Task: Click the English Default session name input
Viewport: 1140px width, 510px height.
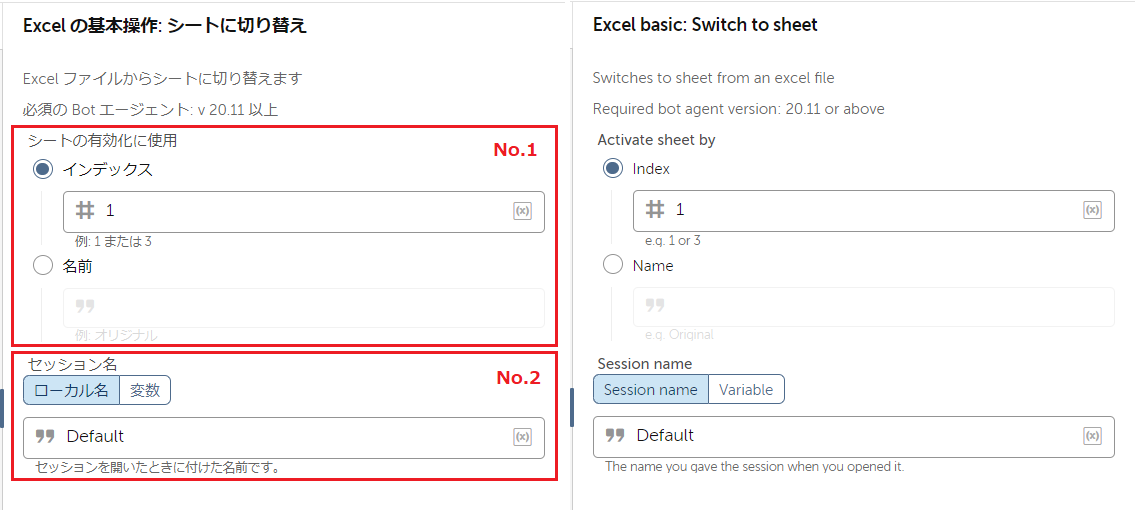Action: (x=850, y=436)
